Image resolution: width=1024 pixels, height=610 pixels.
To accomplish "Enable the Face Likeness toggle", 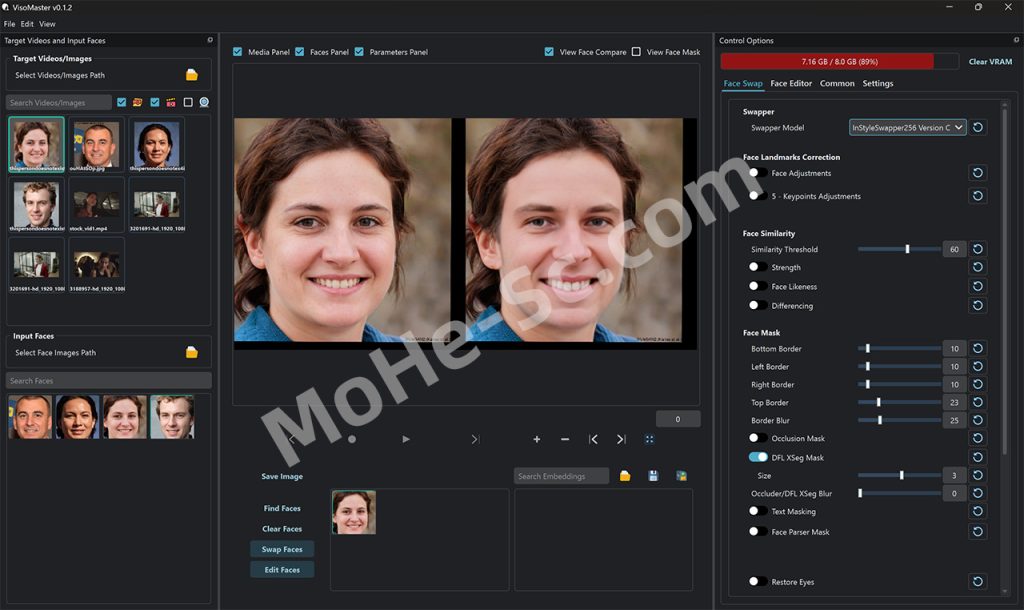I will point(758,286).
